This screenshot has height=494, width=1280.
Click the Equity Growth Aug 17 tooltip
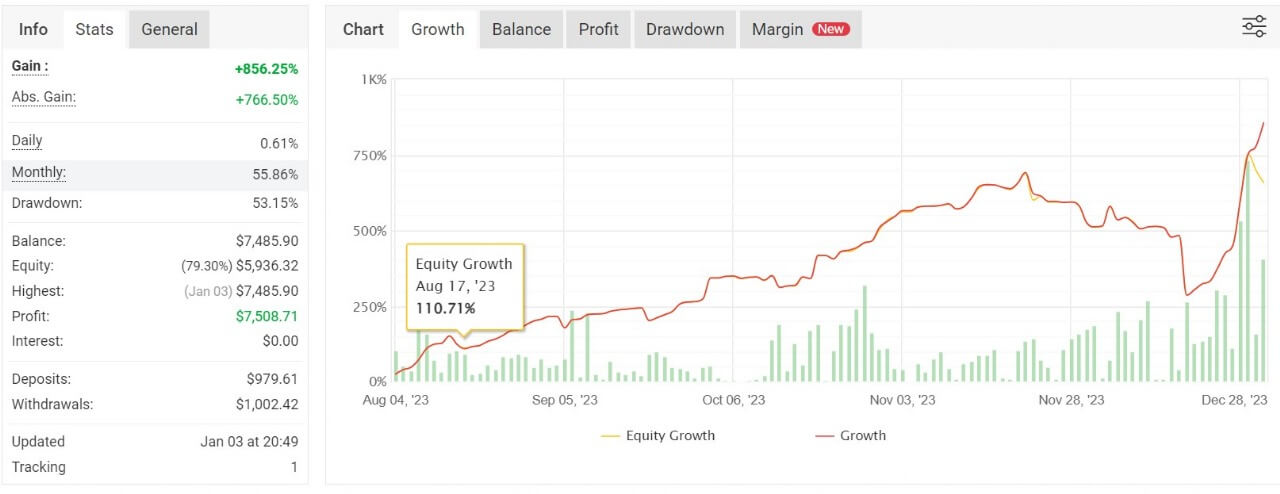tap(464, 286)
